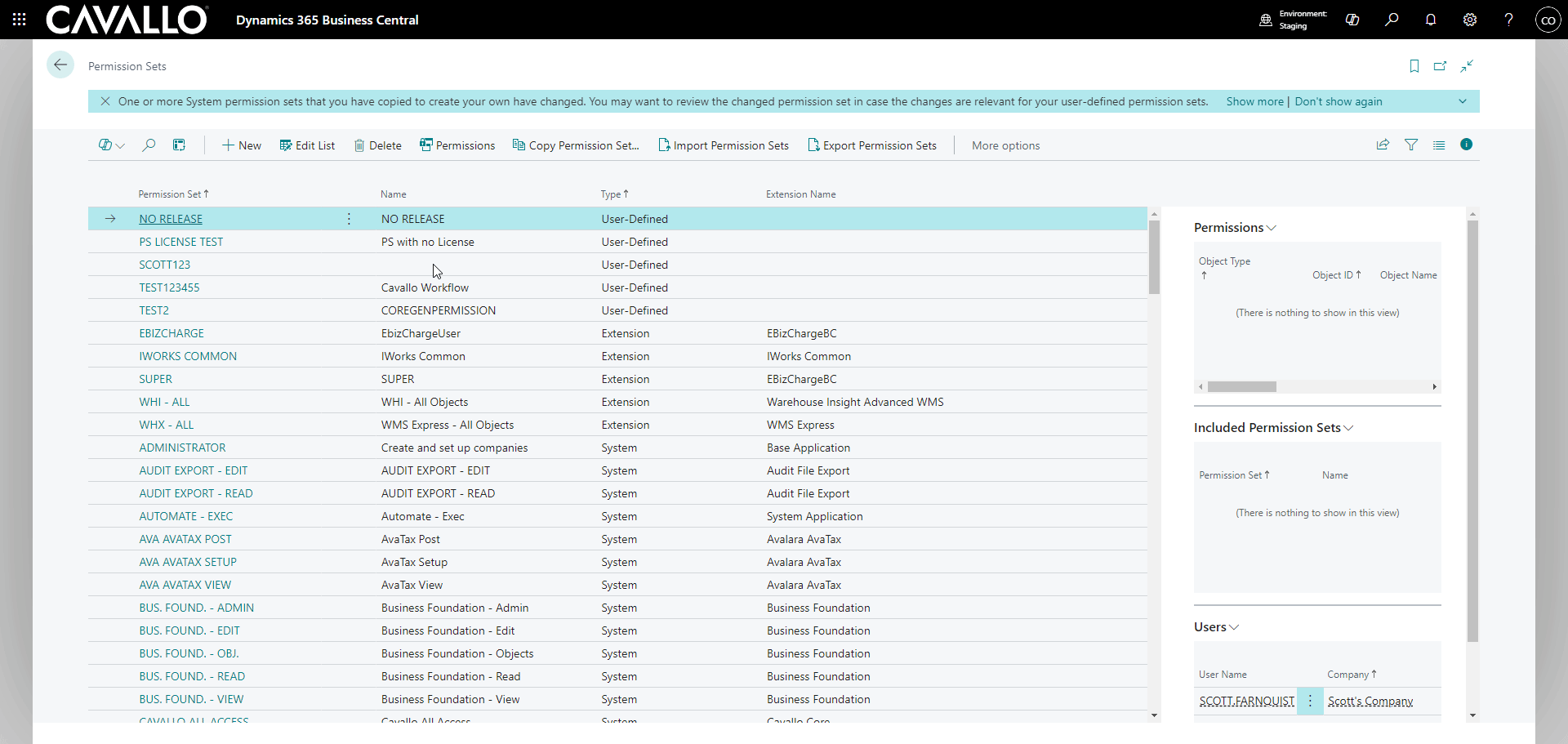Click the permission list vertical scrollbar
The height and width of the screenshot is (744, 1568).
(1154, 257)
